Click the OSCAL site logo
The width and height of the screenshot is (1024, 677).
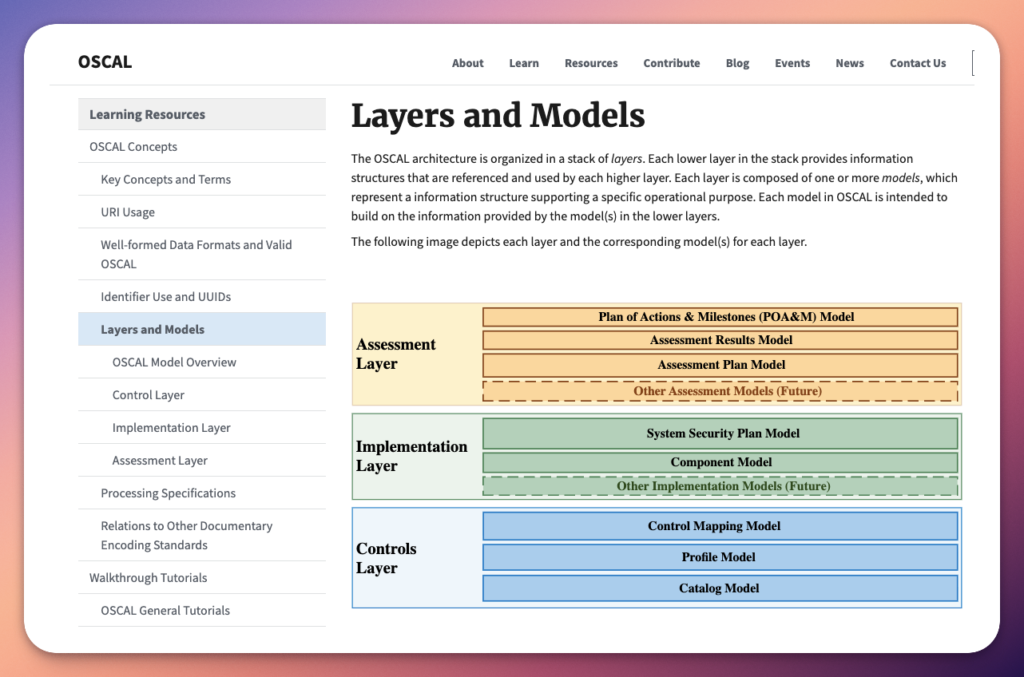pos(105,62)
